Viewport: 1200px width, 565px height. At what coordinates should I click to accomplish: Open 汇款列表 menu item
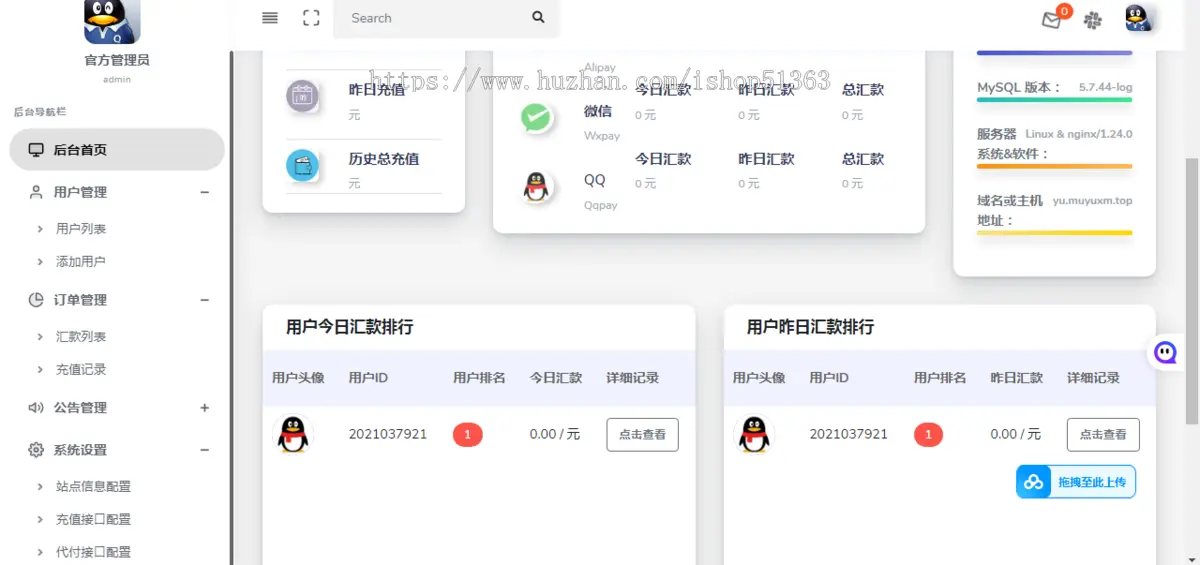coord(81,337)
